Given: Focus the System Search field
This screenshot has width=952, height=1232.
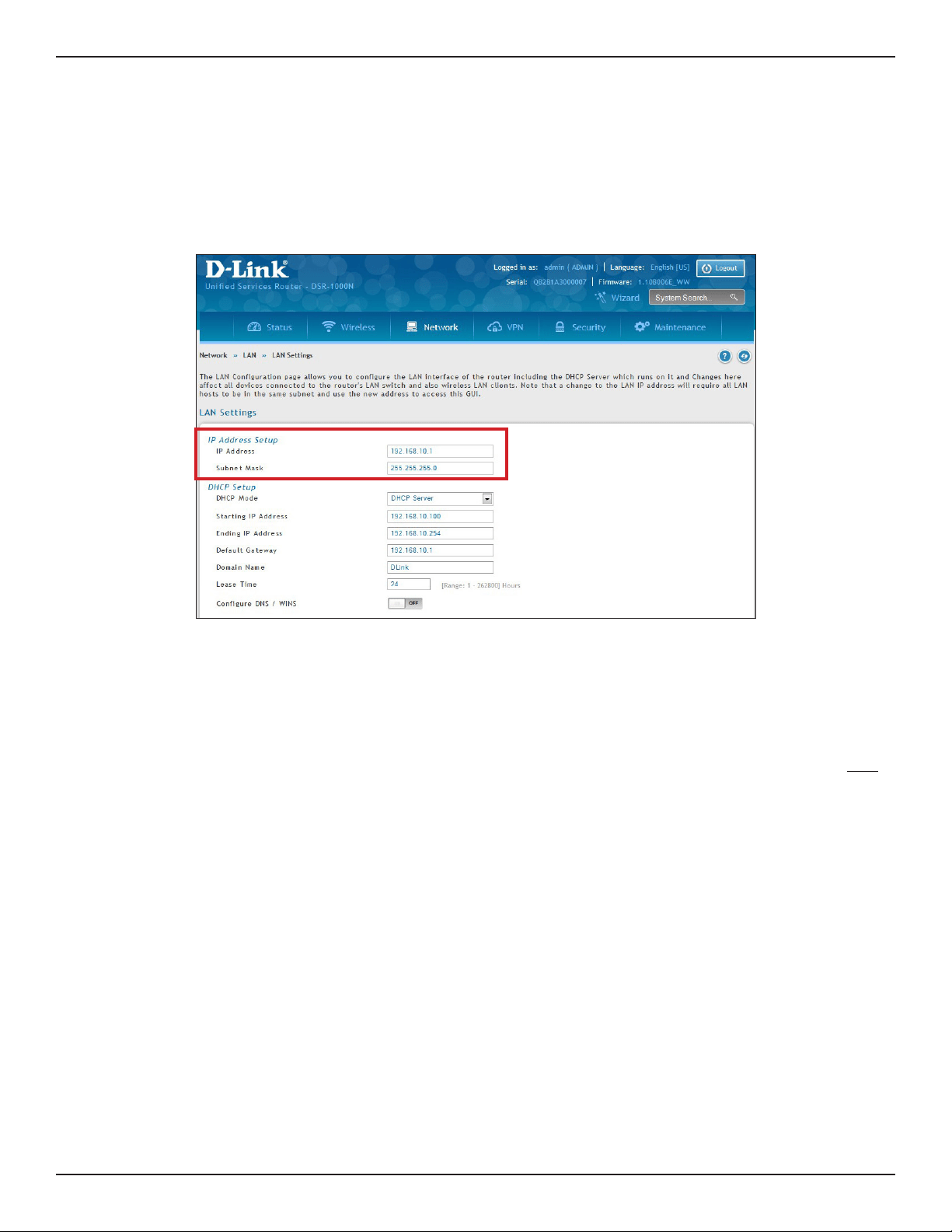Looking at the screenshot, I should (696, 297).
